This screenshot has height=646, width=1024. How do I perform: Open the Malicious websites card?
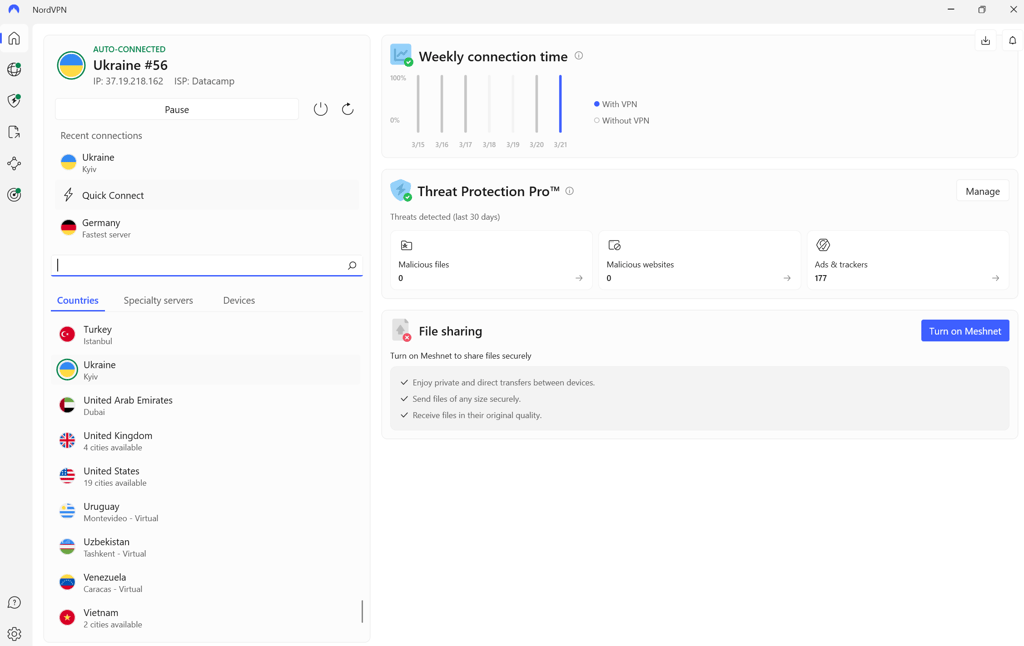[x=699, y=260]
